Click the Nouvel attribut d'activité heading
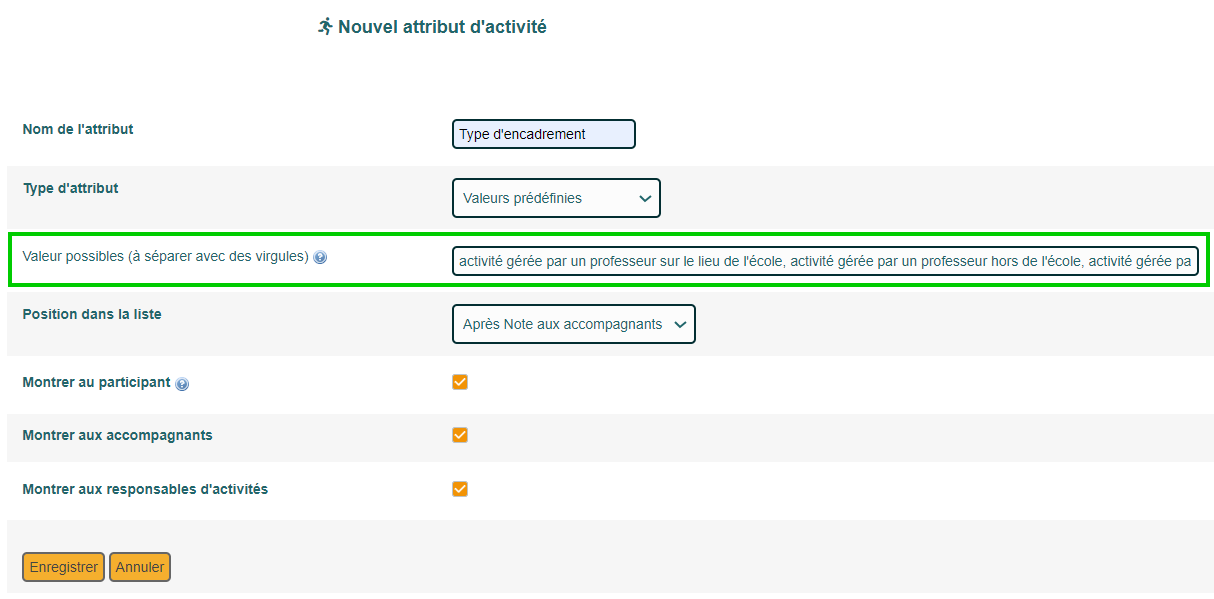Screen dimensions: 1214x599 (x=442, y=27)
